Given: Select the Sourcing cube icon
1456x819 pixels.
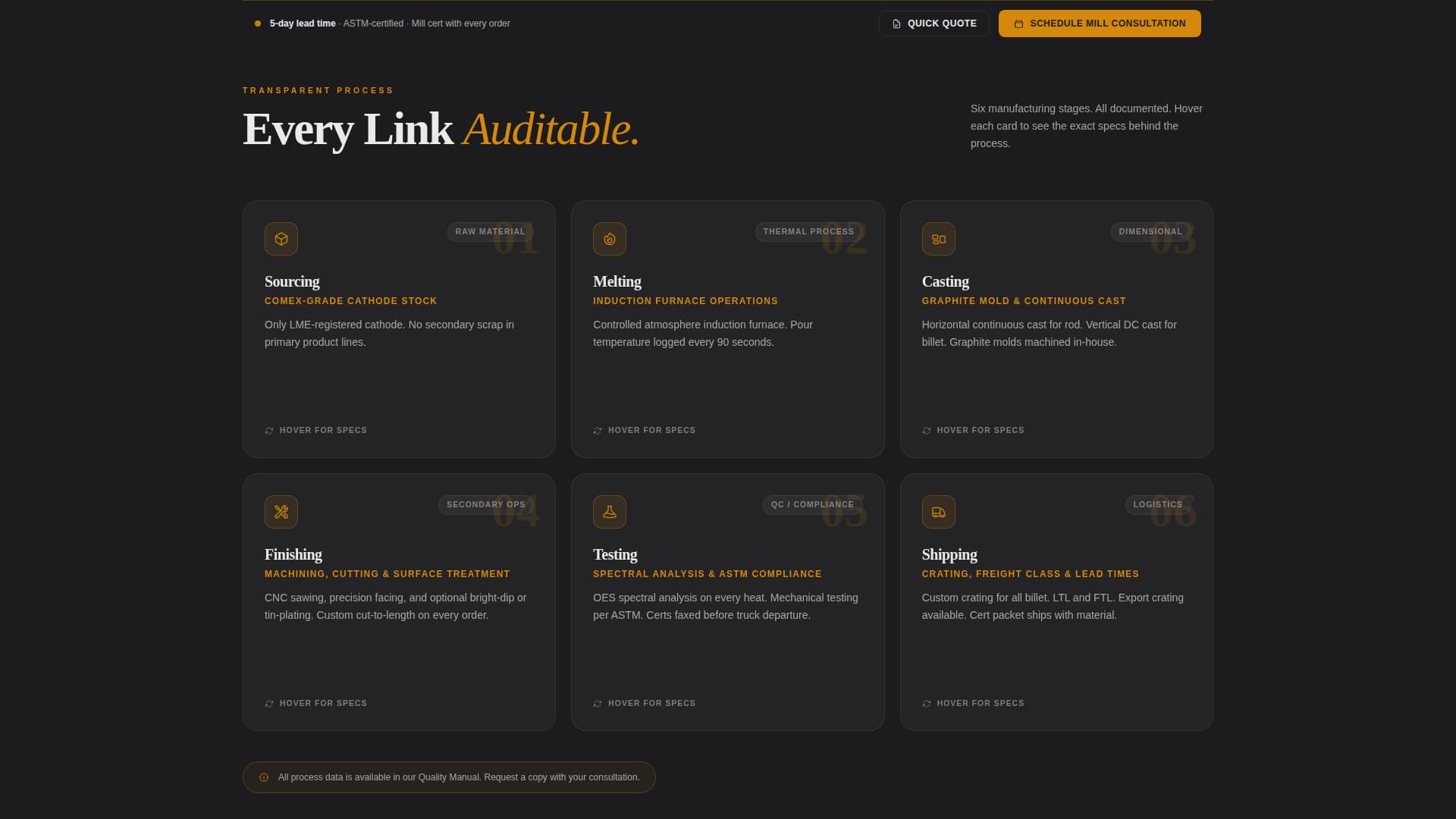Looking at the screenshot, I should point(281,238).
